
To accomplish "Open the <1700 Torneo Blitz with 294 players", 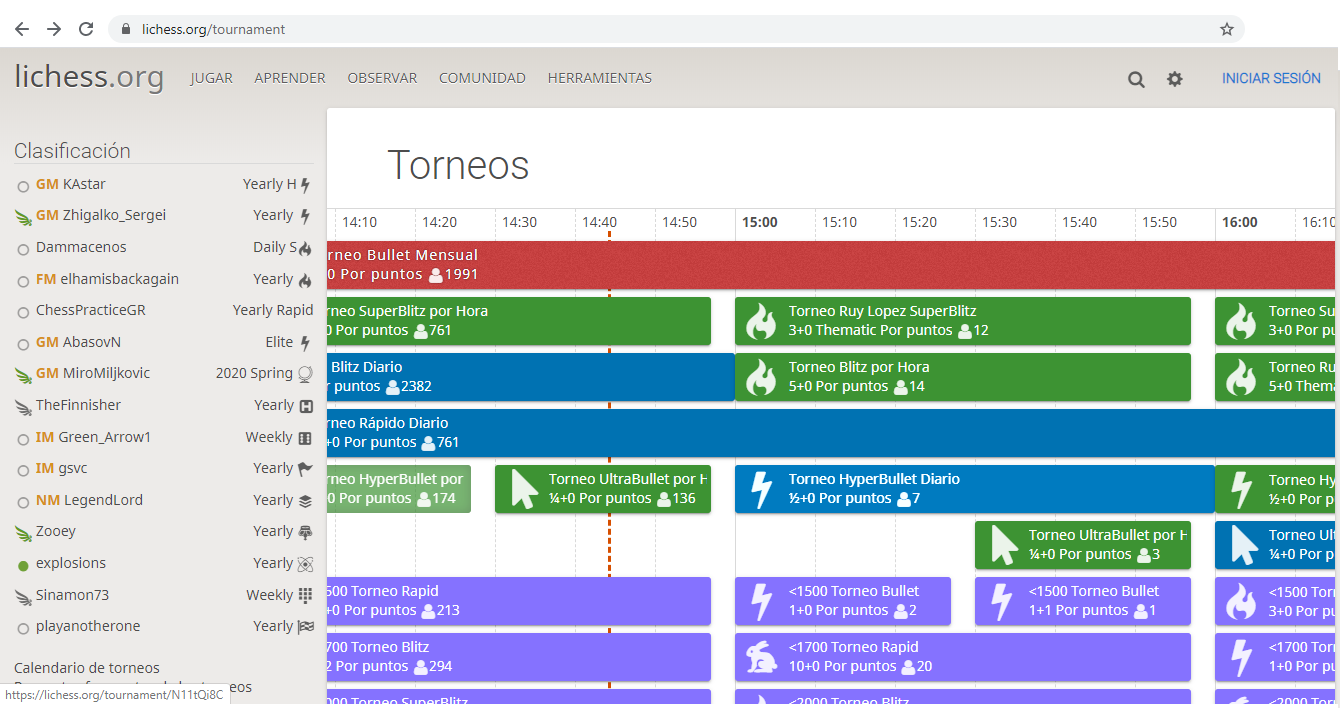I will pyautogui.click(x=519, y=657).
